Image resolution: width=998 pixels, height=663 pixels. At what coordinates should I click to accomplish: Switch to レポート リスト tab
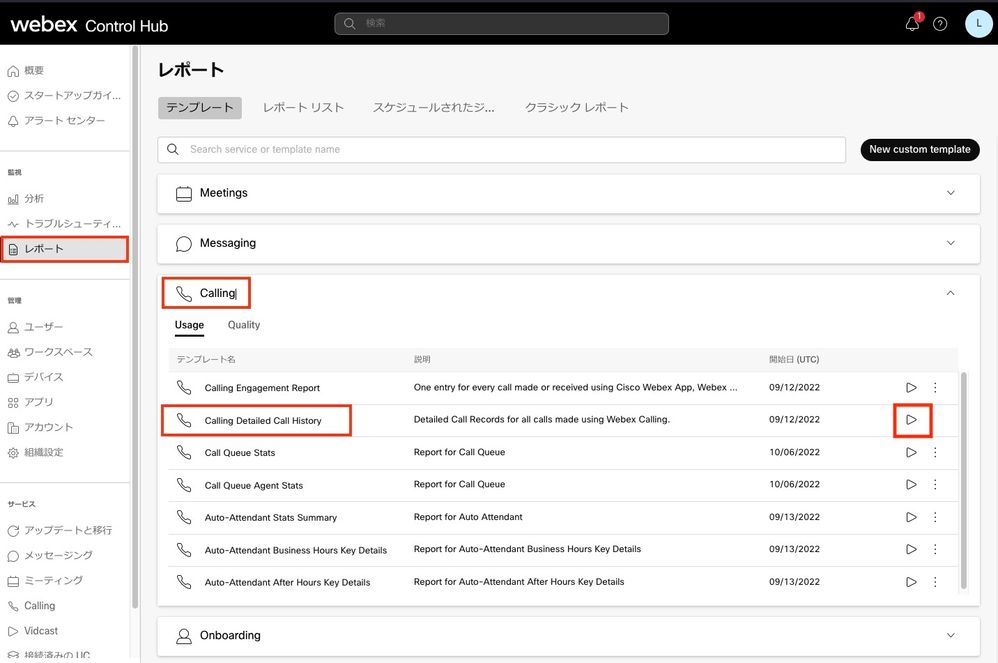[304, 108]
